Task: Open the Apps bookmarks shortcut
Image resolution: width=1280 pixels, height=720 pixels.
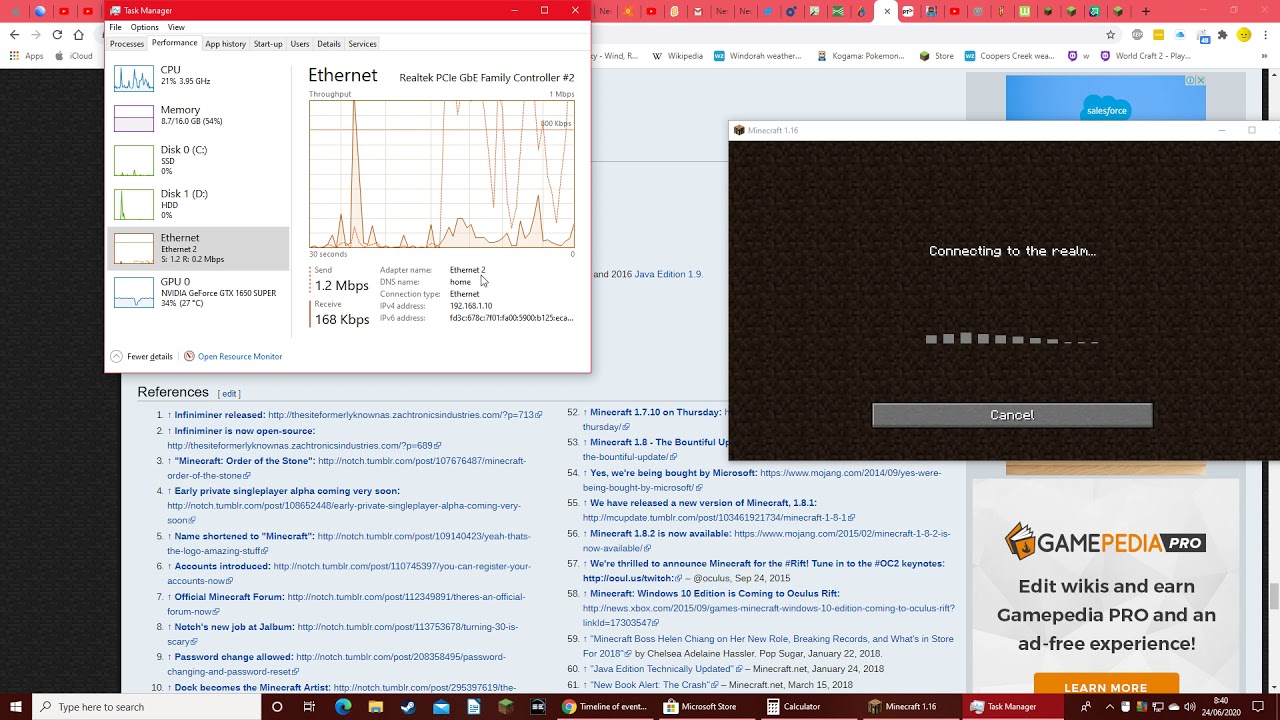Action: click(27, 56)
